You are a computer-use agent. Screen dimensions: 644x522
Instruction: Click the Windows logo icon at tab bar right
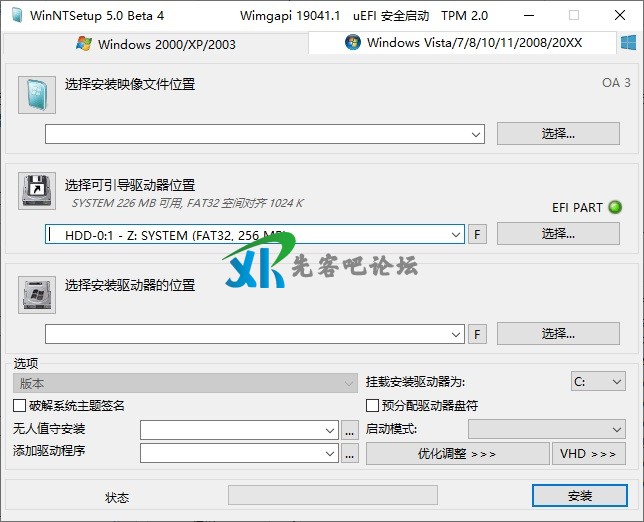pos(629,43)
